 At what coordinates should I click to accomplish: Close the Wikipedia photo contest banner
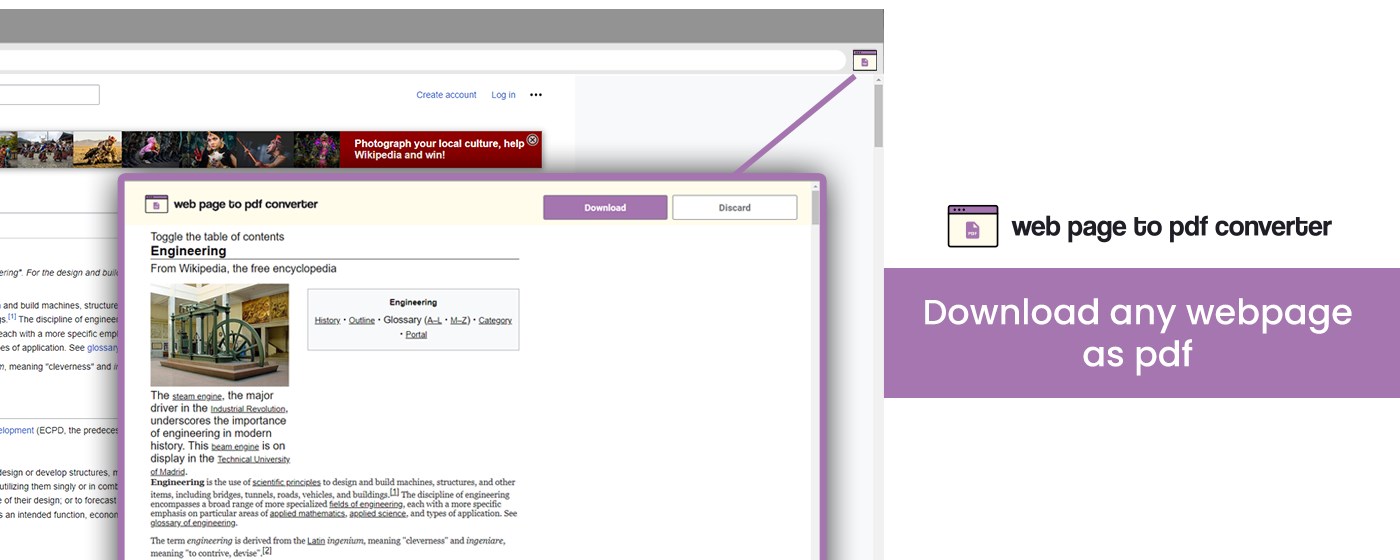tap(533, 140)
